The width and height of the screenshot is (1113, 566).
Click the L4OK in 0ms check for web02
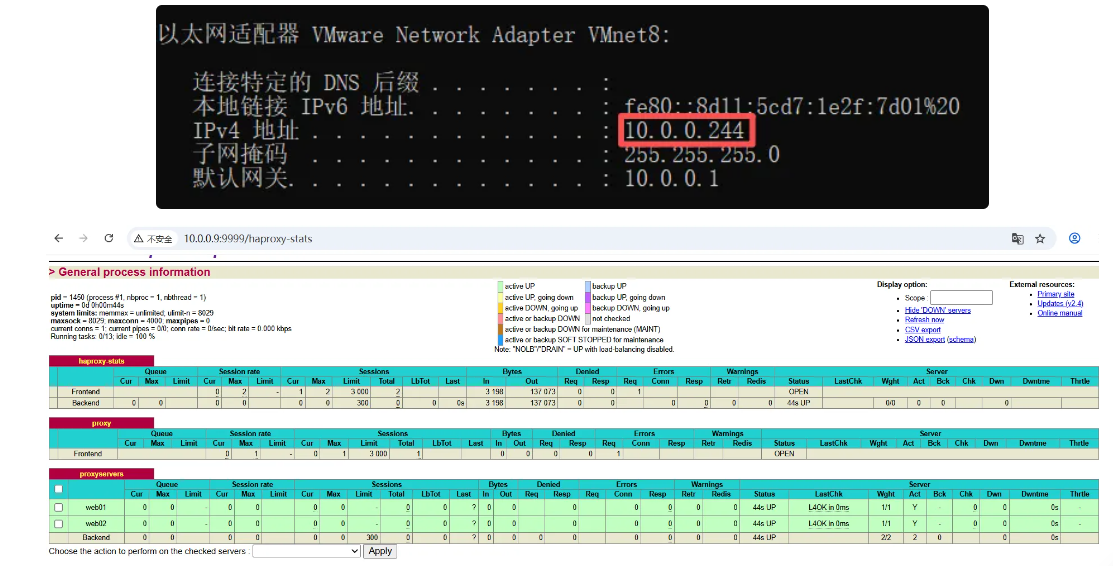coord(828,524)
